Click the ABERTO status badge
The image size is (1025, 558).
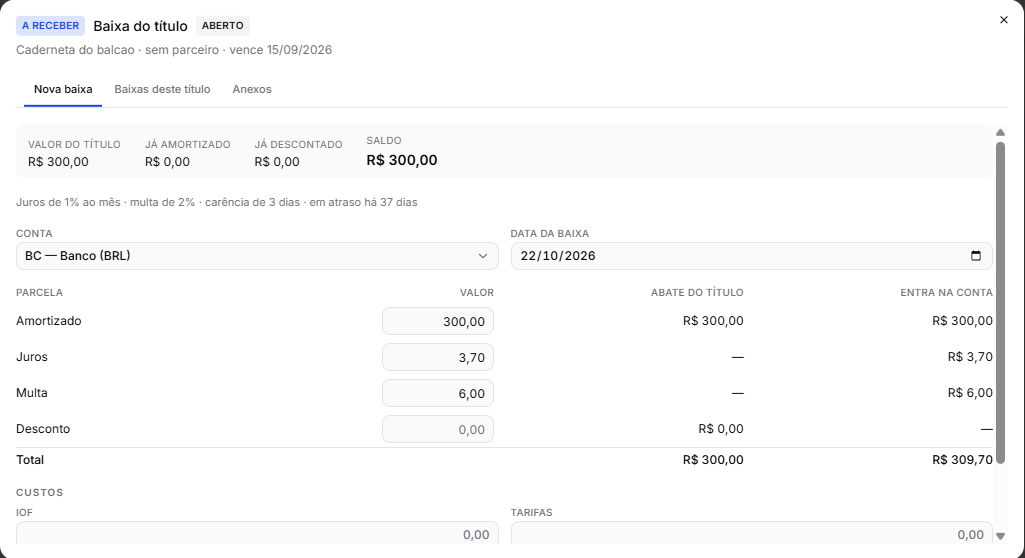222,25
